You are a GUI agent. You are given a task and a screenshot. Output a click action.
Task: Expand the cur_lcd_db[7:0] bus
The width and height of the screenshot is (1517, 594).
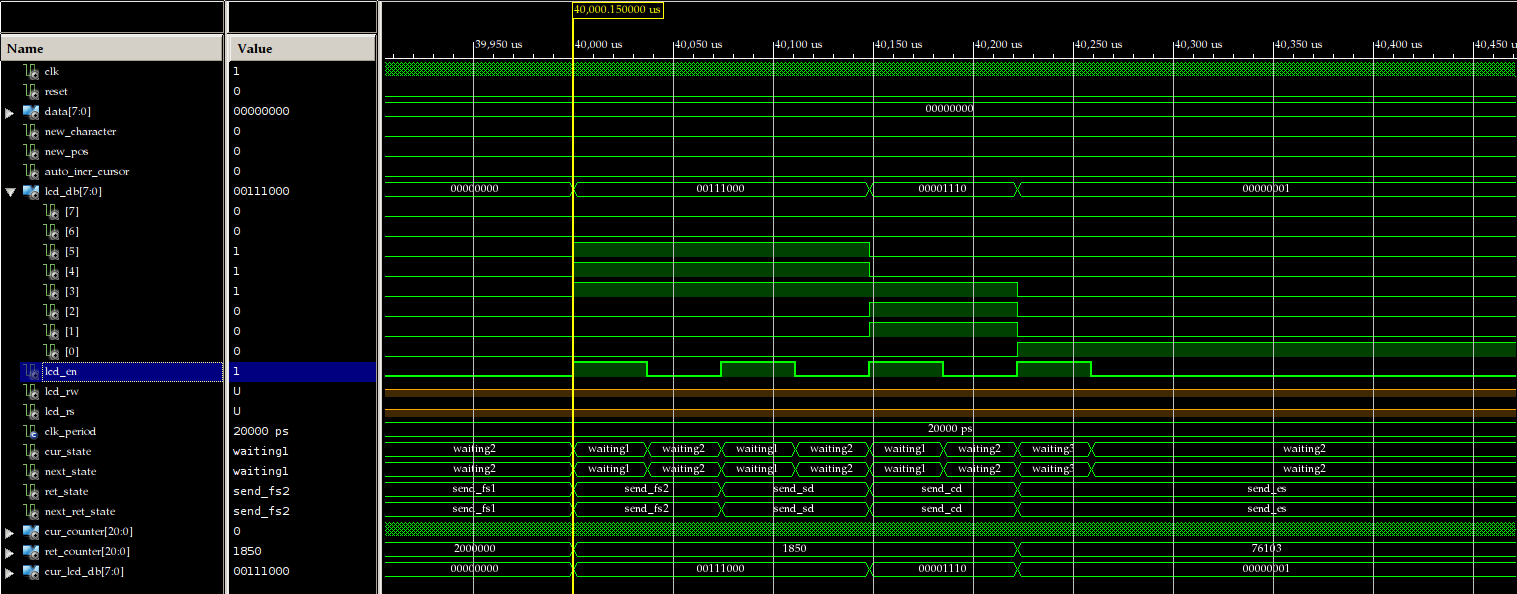tap(9, 572)
